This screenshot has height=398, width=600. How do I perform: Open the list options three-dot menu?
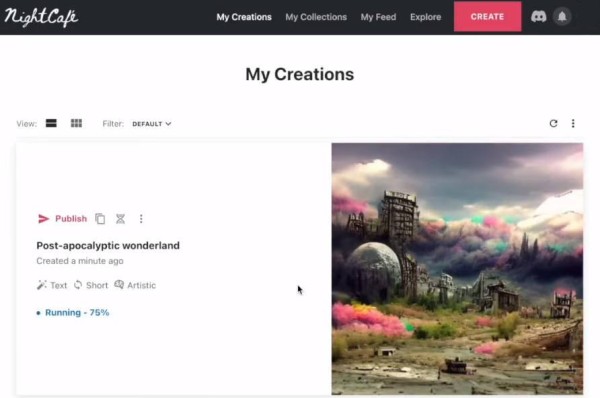(573, 123)
